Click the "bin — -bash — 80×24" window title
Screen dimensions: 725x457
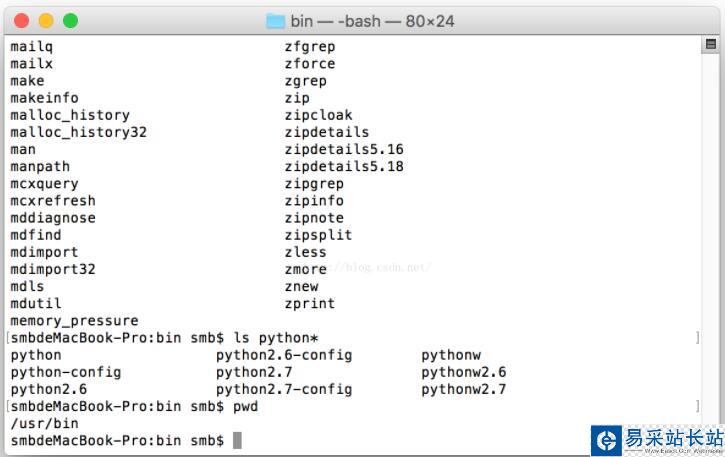[364, 20]
